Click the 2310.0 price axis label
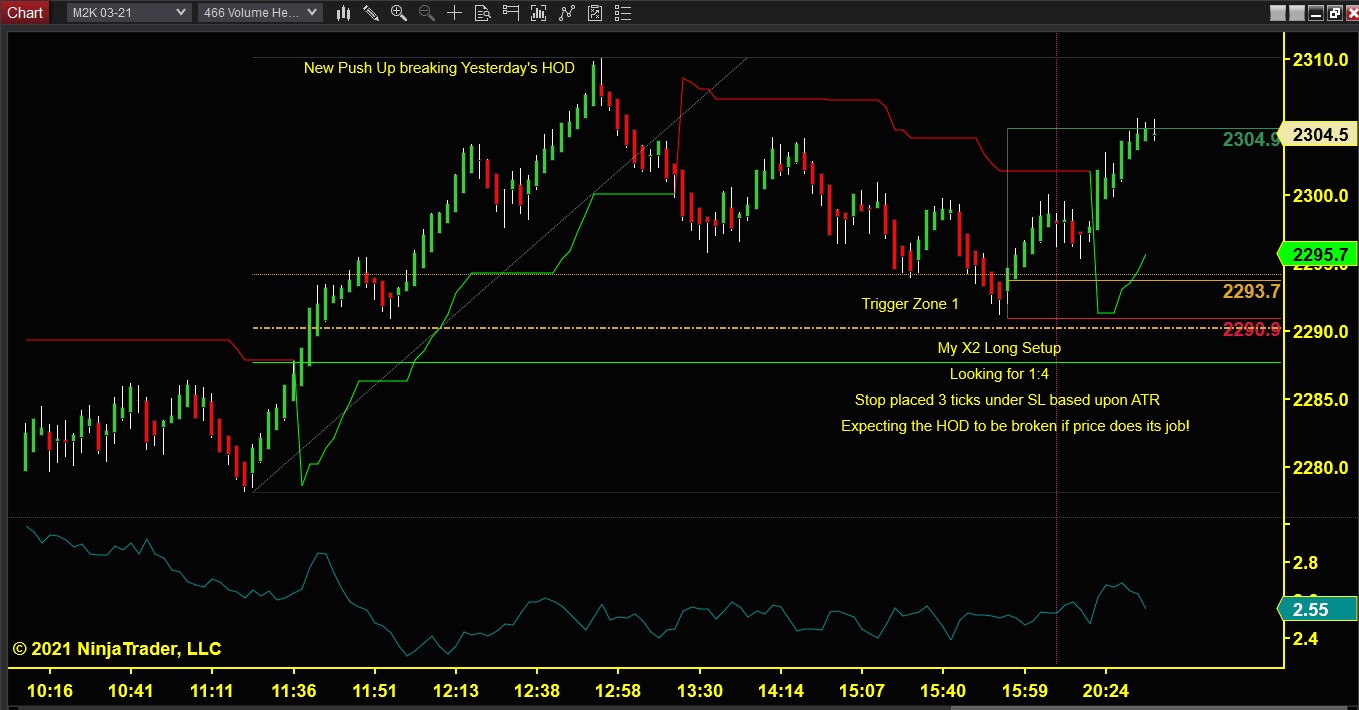The image size is (1359, 710). 1320,60
